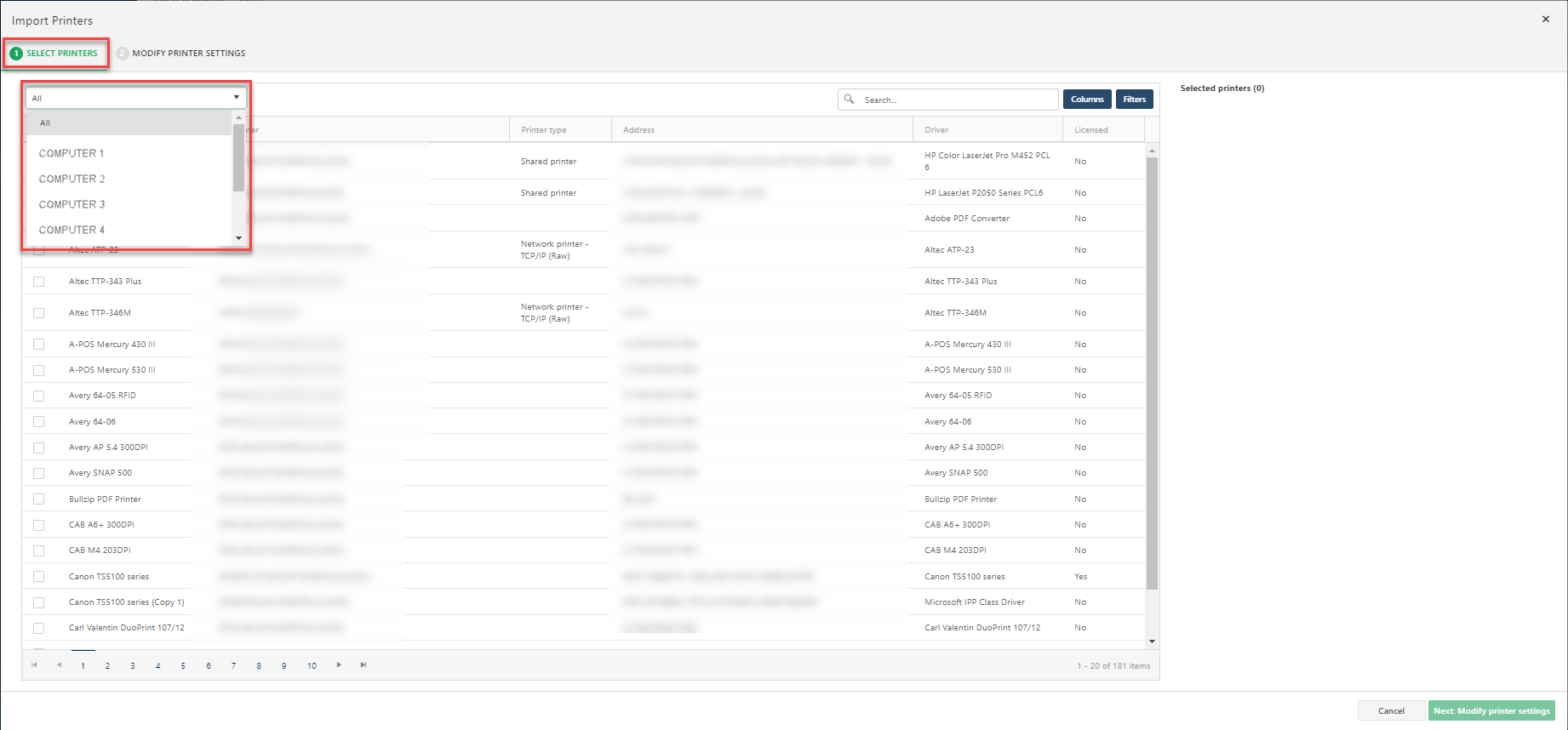The image size is (1568, 730).
Task: Select the Bullzip PDF Printer checkbox
Action: [39, 499]
